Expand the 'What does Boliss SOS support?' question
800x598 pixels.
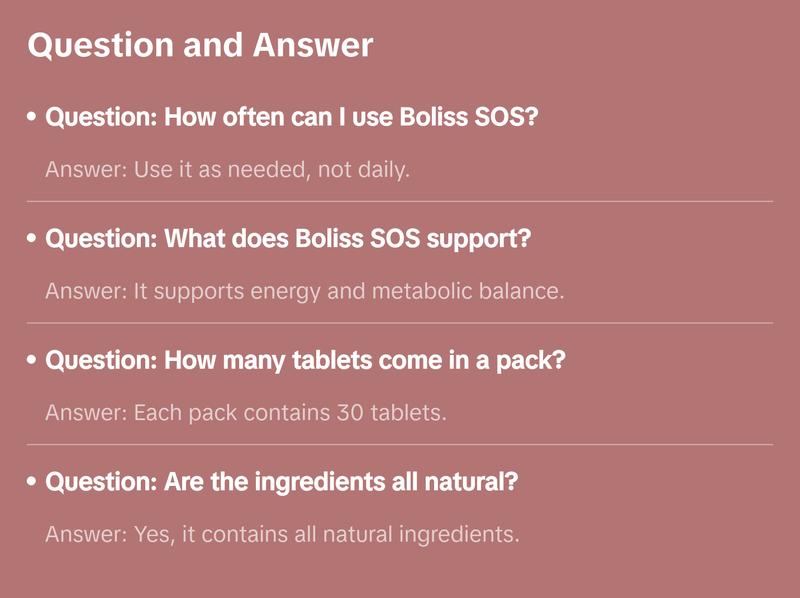pos(288,239)
